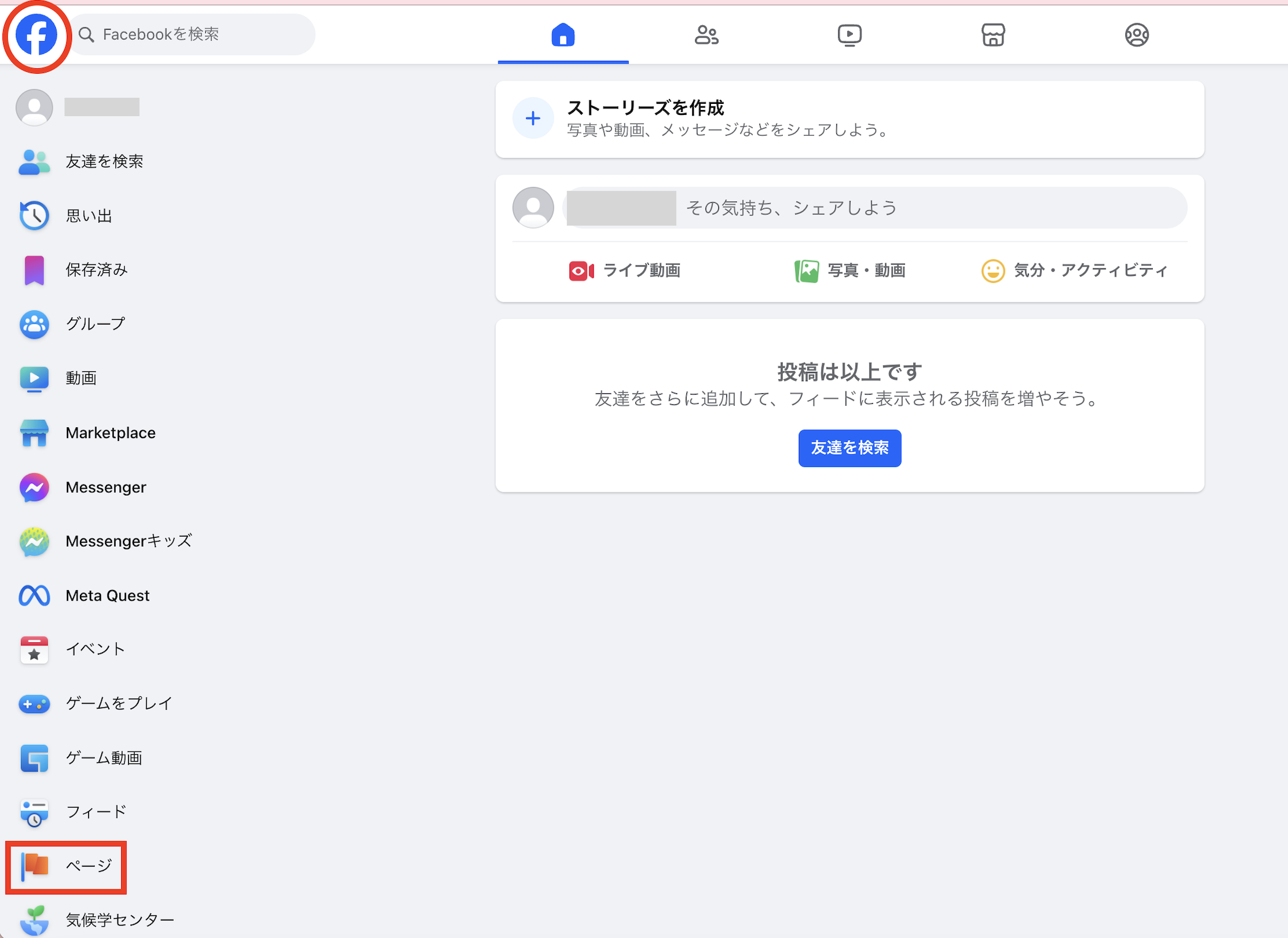Select the イベント sidebar label
1288x938 pixels.
[x=96, y=650]
